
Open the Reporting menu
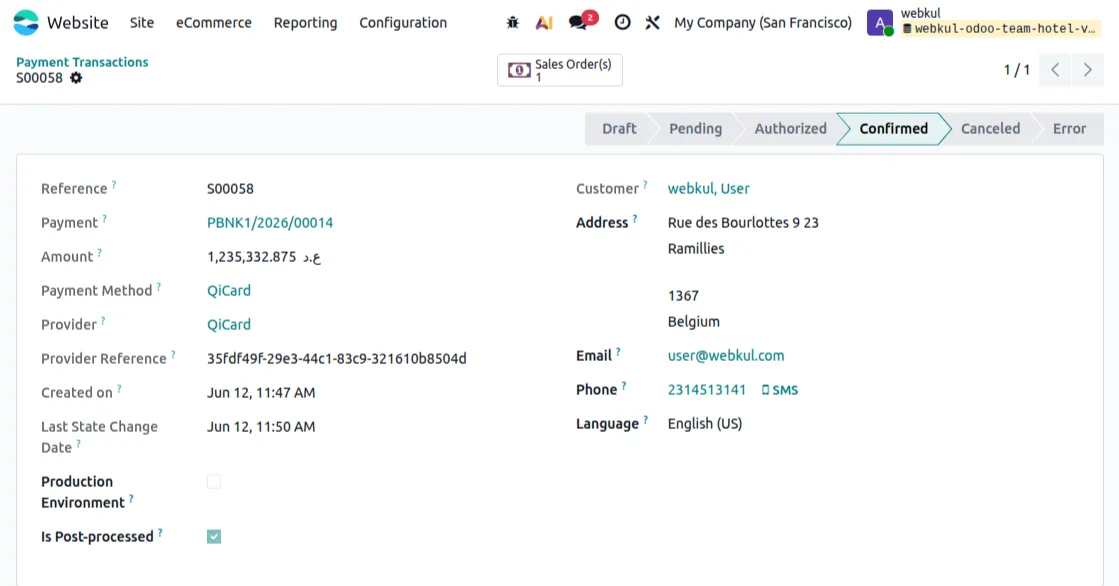305,23
